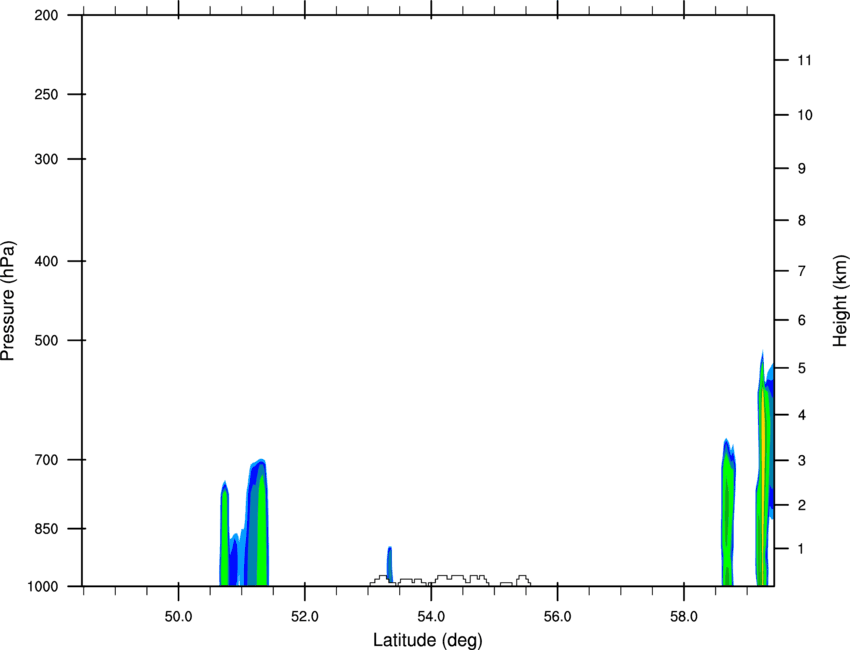Viewport: 850px width, 650px height.
Task: Select the 1000 pressure tick label
Action: coord(42,586)
